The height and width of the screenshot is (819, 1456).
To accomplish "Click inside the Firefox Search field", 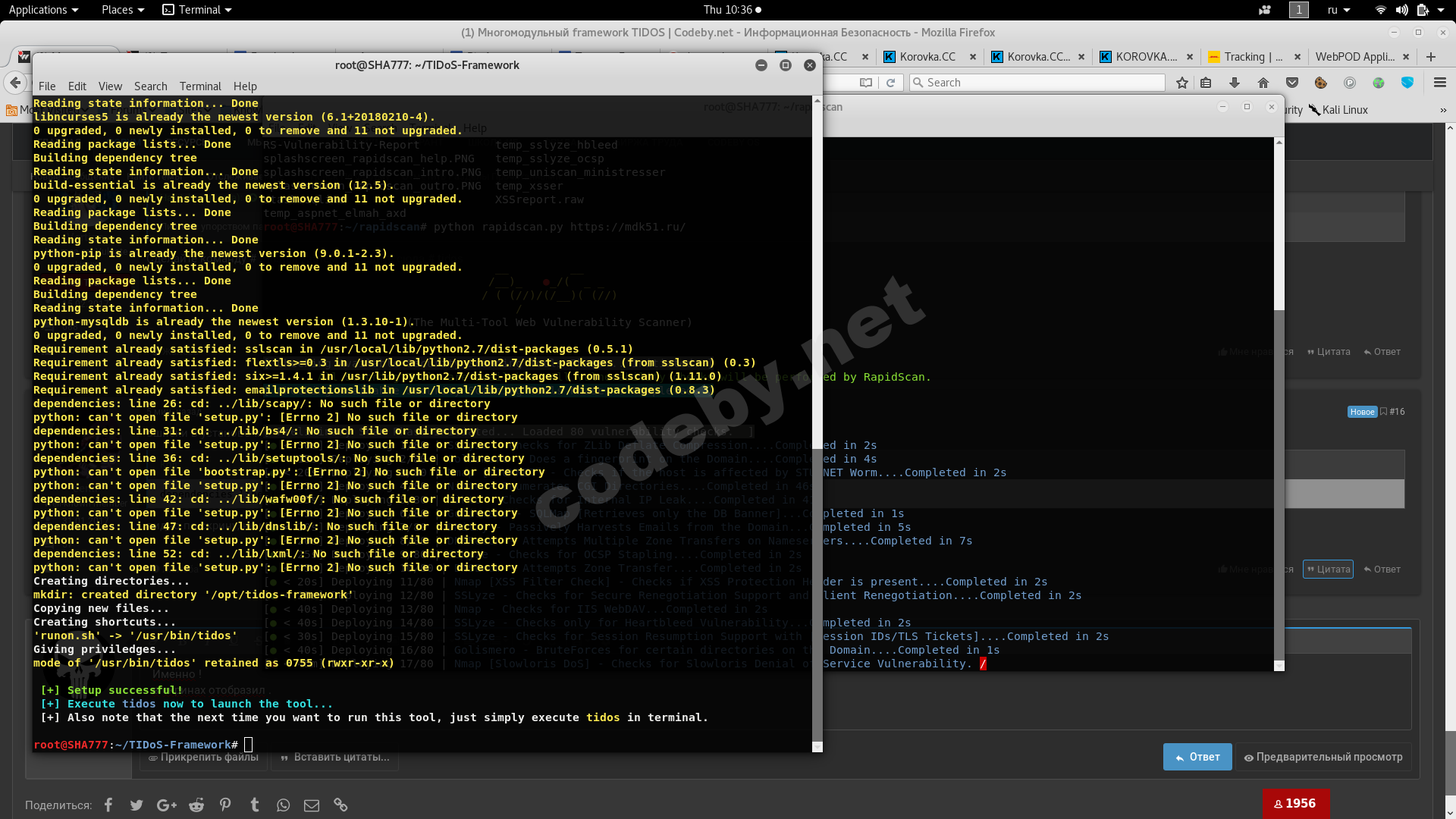I will (1039, 83).
